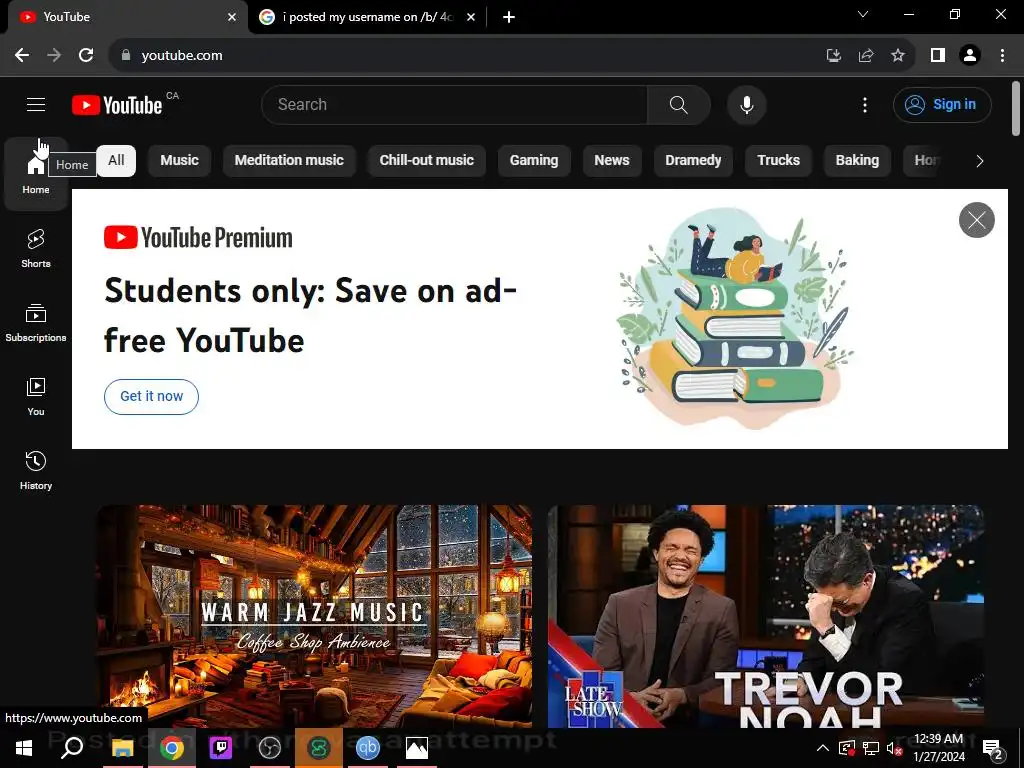Filter by the Baking chip
This screenshot has height=768, width=1024.
[x=857, y=161]
